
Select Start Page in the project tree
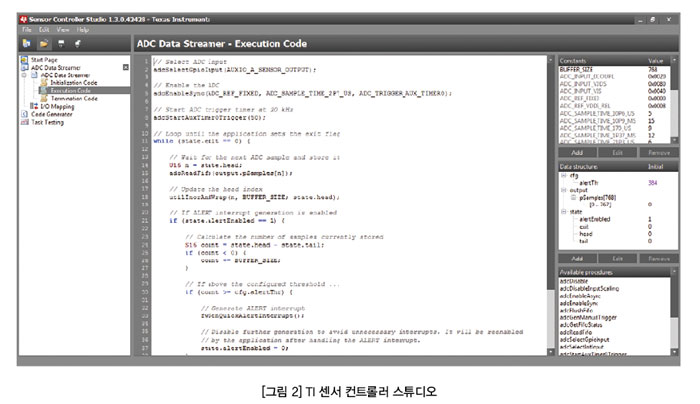click(44, 59)
